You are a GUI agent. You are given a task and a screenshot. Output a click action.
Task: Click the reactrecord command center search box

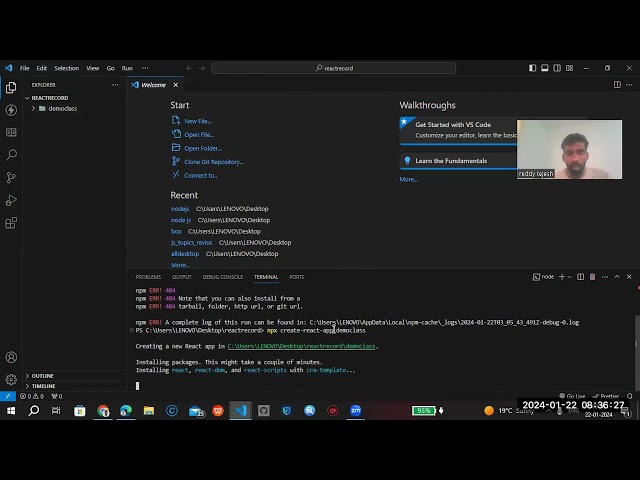click(333, 68)
